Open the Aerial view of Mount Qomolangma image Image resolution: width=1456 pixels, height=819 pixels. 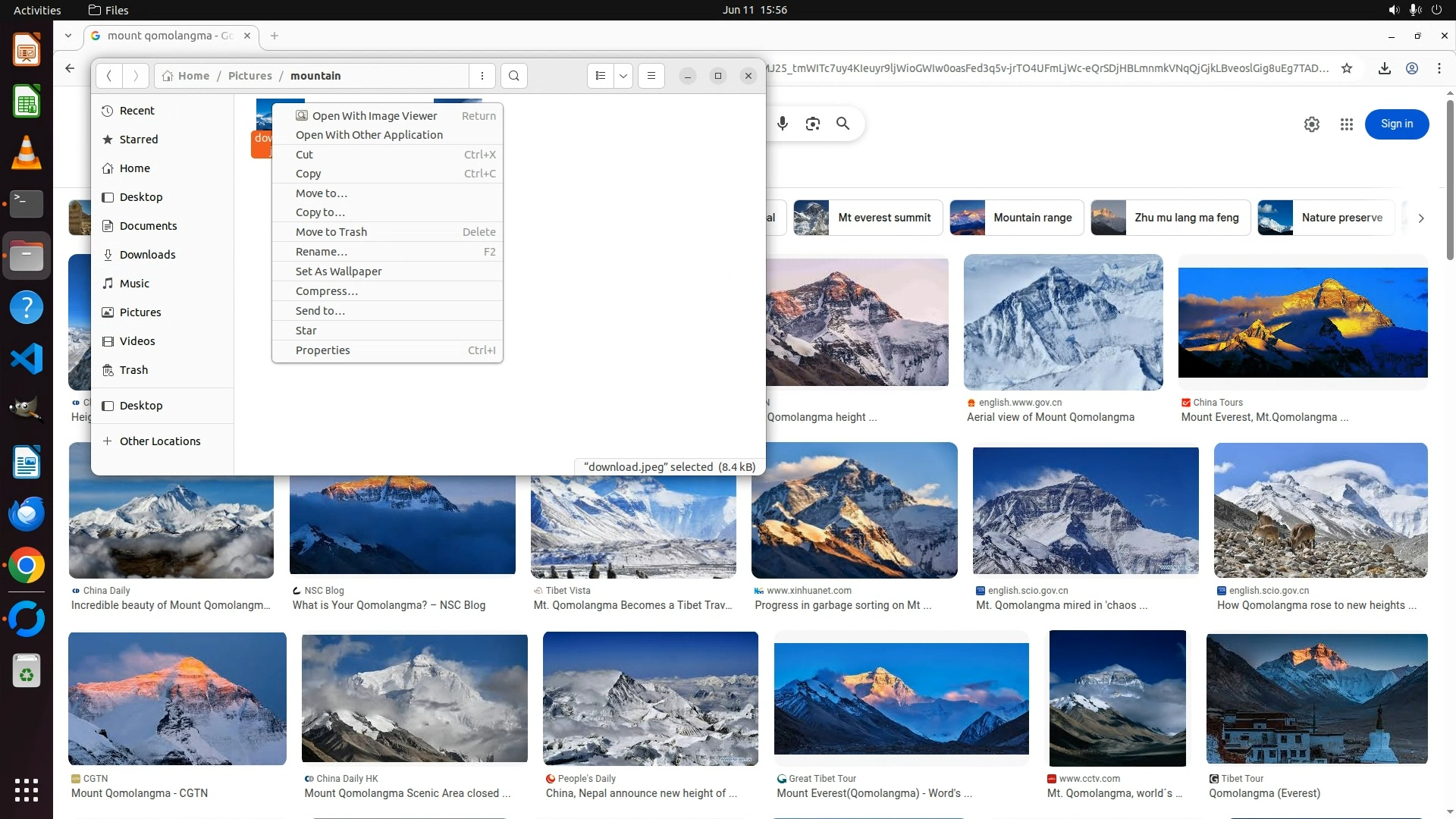tap(1063, 322)
